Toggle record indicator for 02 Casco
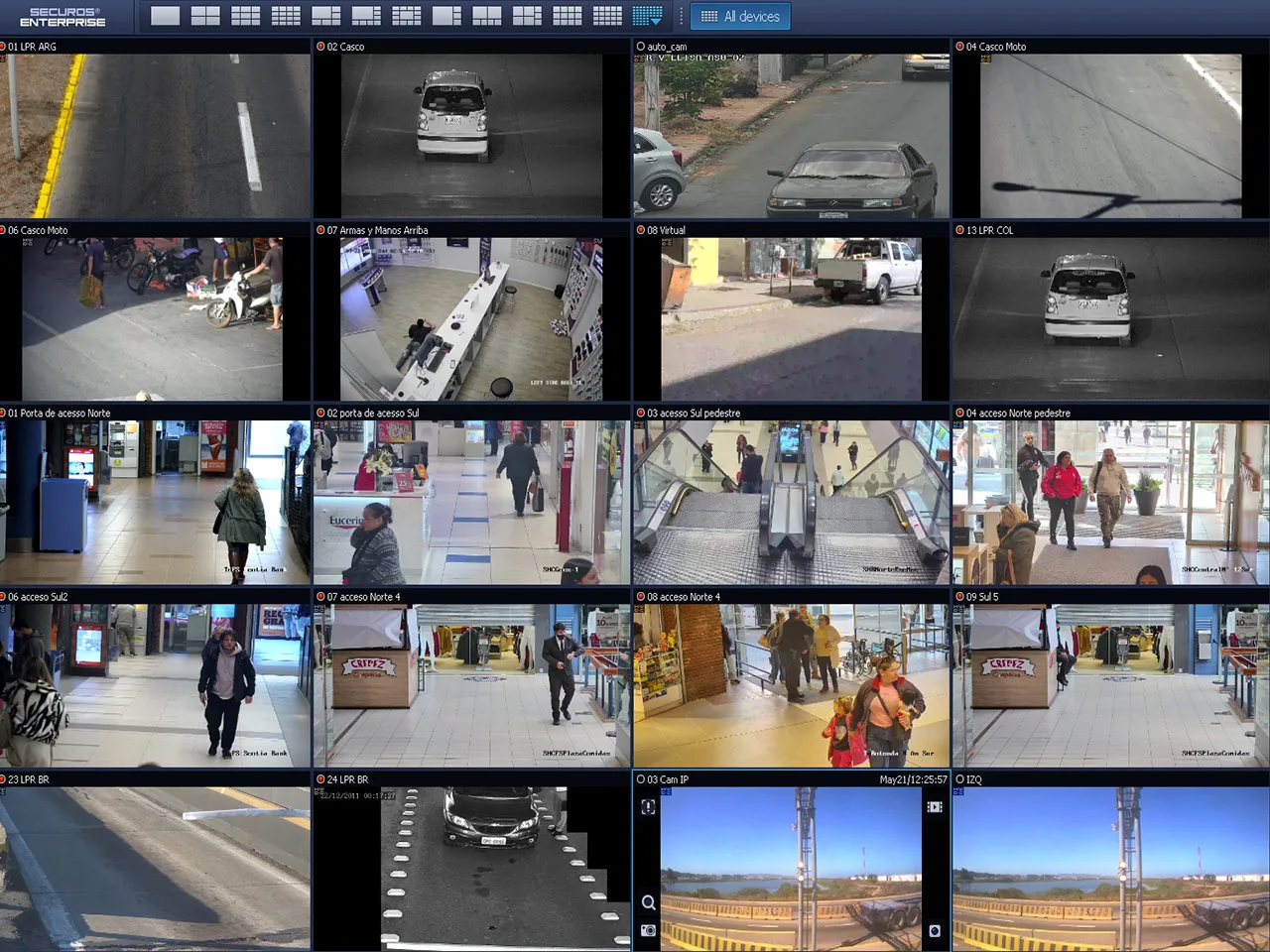Viewport: 1270px width, 952px height. [x=320, y=47]
